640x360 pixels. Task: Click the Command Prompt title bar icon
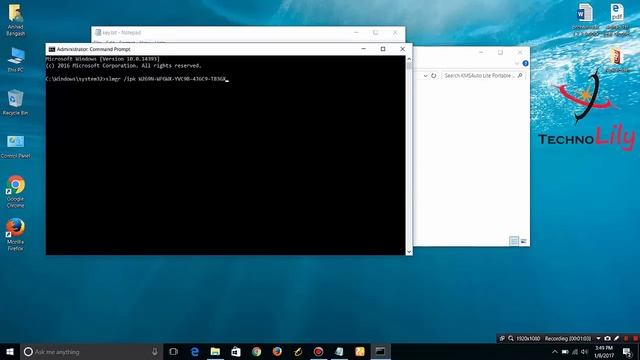tap(52, 49)
